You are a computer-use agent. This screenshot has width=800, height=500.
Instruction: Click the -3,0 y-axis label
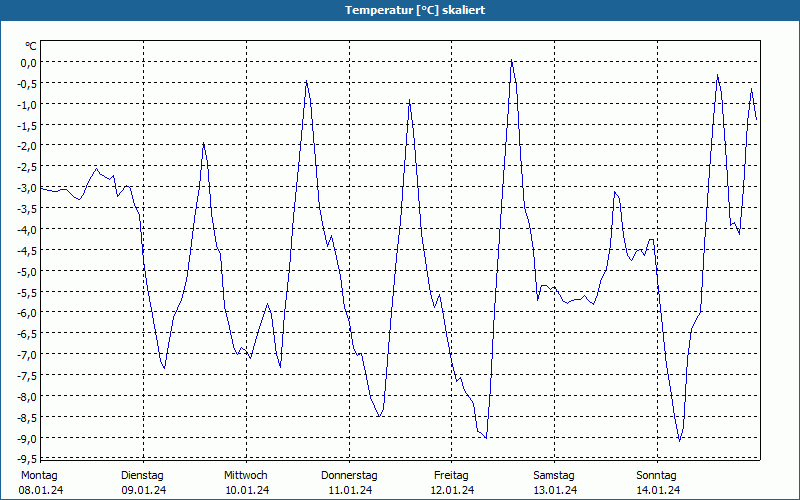coord(27,188)
